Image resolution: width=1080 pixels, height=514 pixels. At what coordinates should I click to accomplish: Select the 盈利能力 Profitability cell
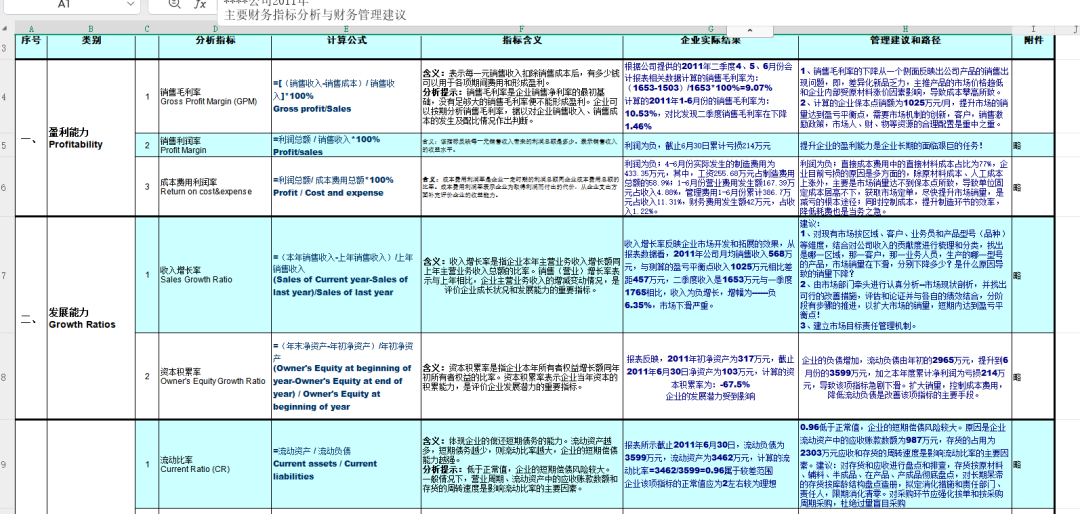[91, 138]
